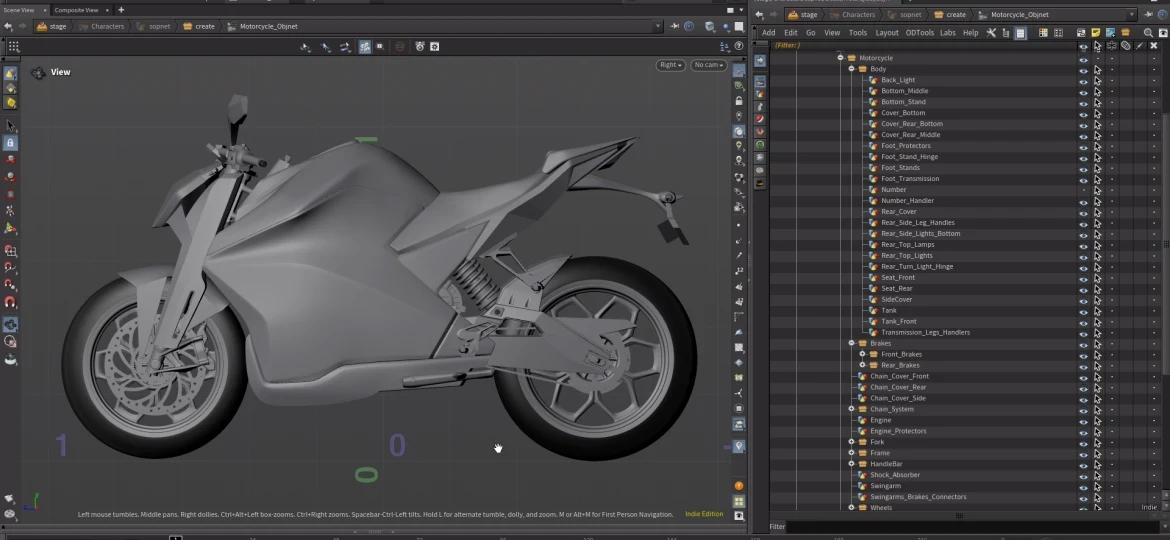The width and height of the screenshot is (1170, 540).
Task: Expand the Front_Brakes node
Action: coord(863,354)
